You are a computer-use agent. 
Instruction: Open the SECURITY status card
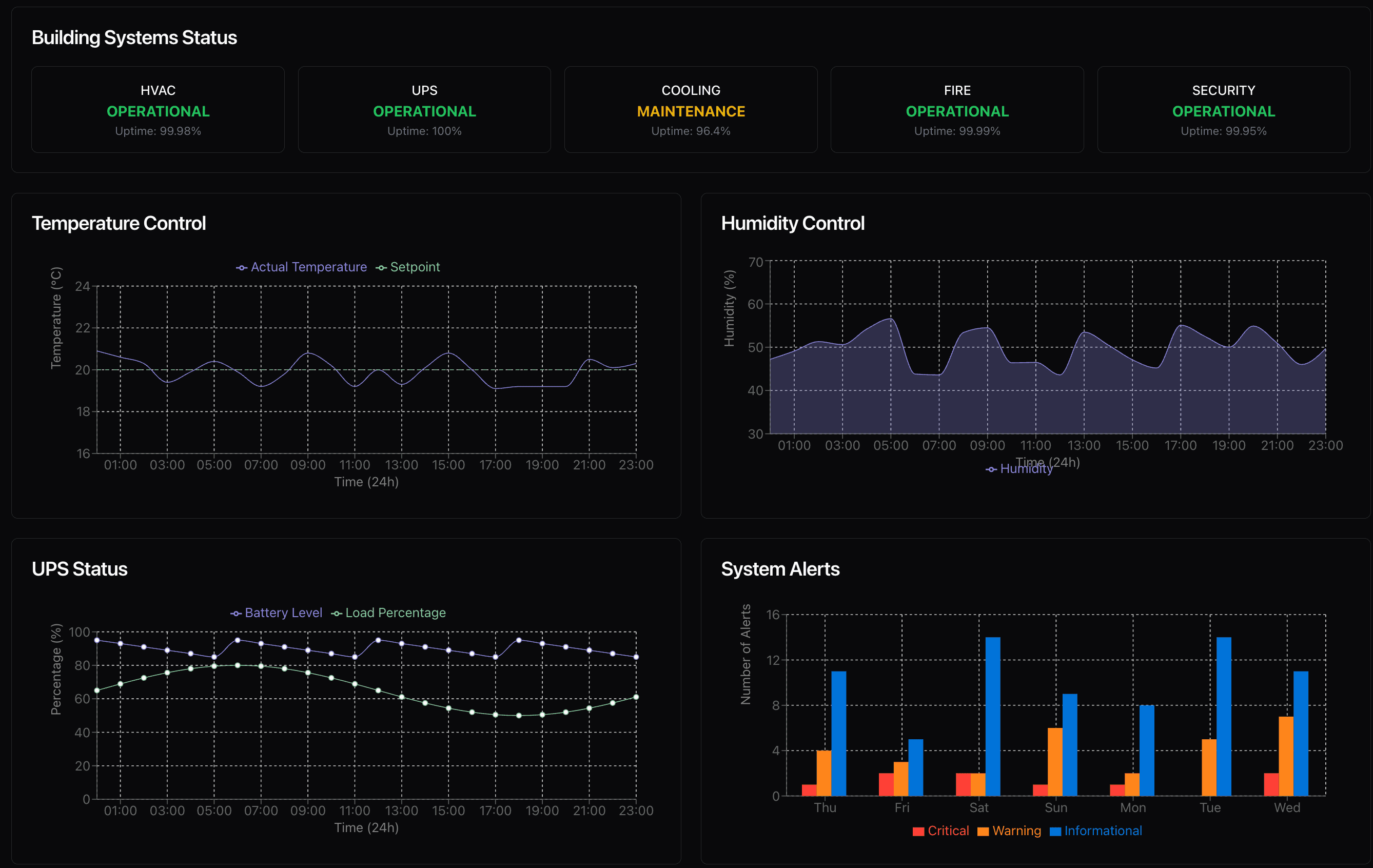click(1223, 109)
